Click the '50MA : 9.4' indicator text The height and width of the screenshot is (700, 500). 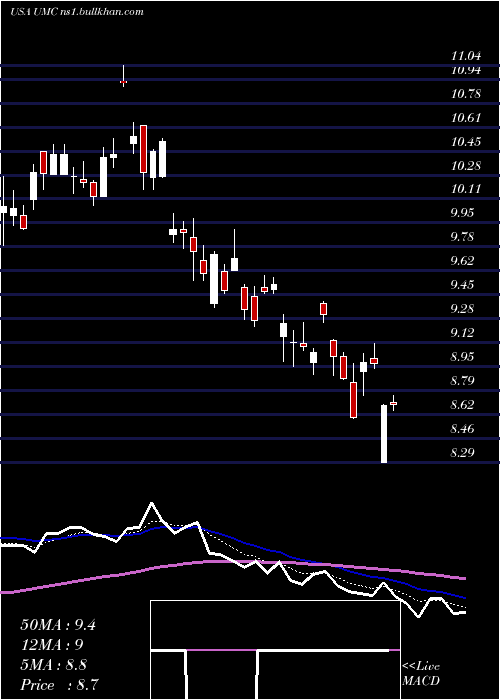click(58, 625)
